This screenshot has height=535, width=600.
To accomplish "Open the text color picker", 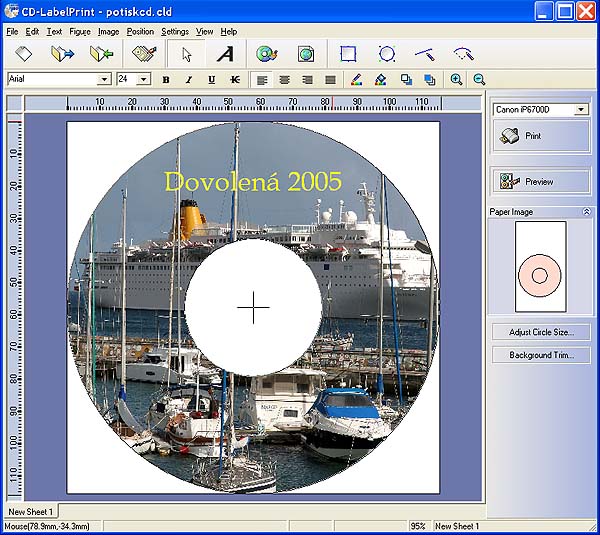I will (x=357, y=79).
